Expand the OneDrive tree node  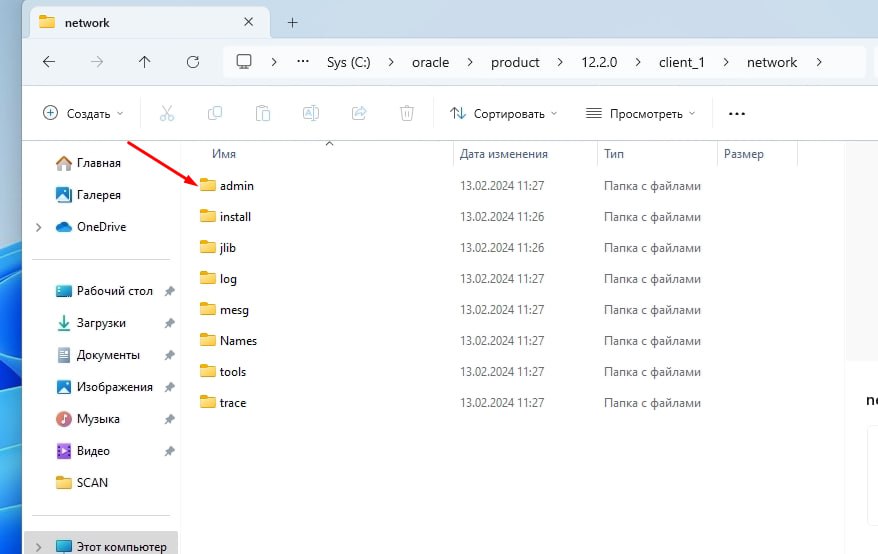point(39,227)
